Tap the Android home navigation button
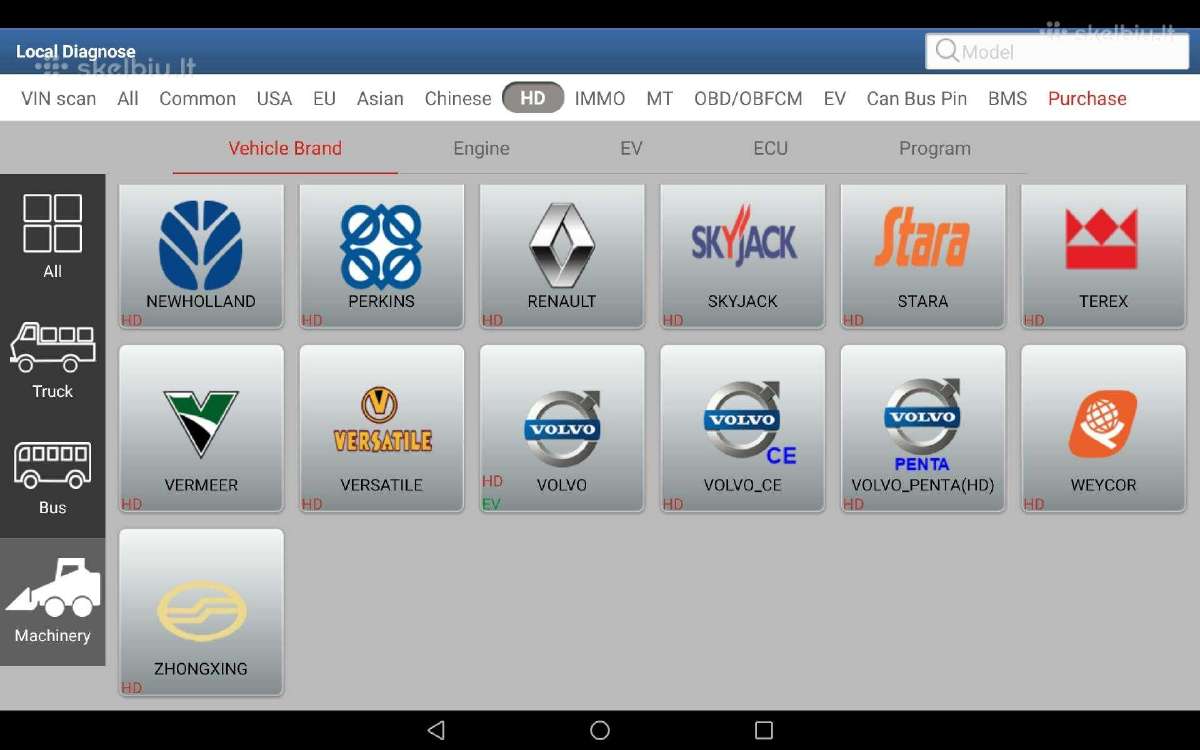This screenshot has width=1200, height=750. (x=600, y=730)
